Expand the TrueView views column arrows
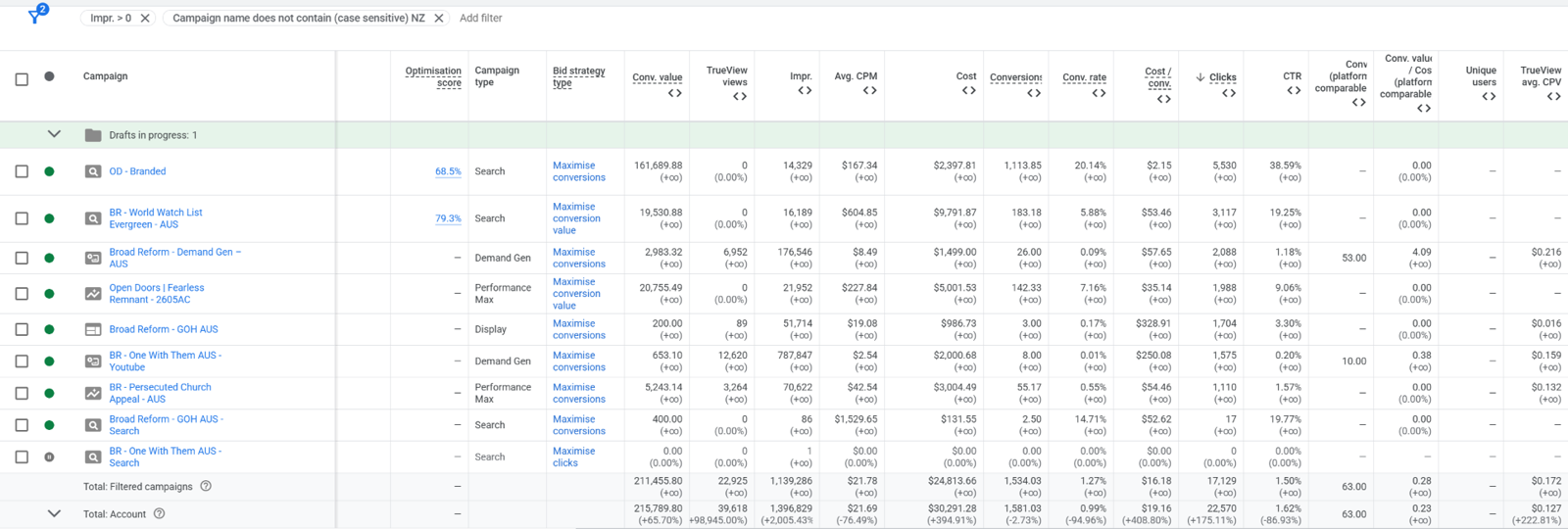 click(x=740, y=96)
